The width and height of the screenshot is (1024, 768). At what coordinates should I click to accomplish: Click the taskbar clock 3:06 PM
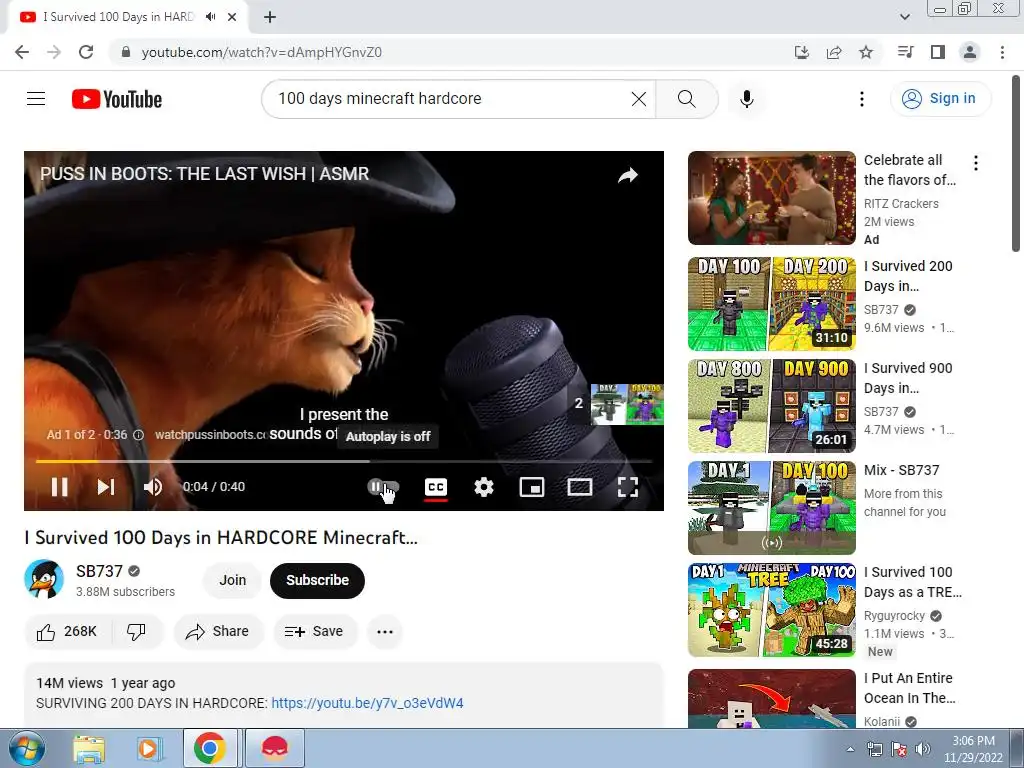pyautogui.click(x=973, y=749)
